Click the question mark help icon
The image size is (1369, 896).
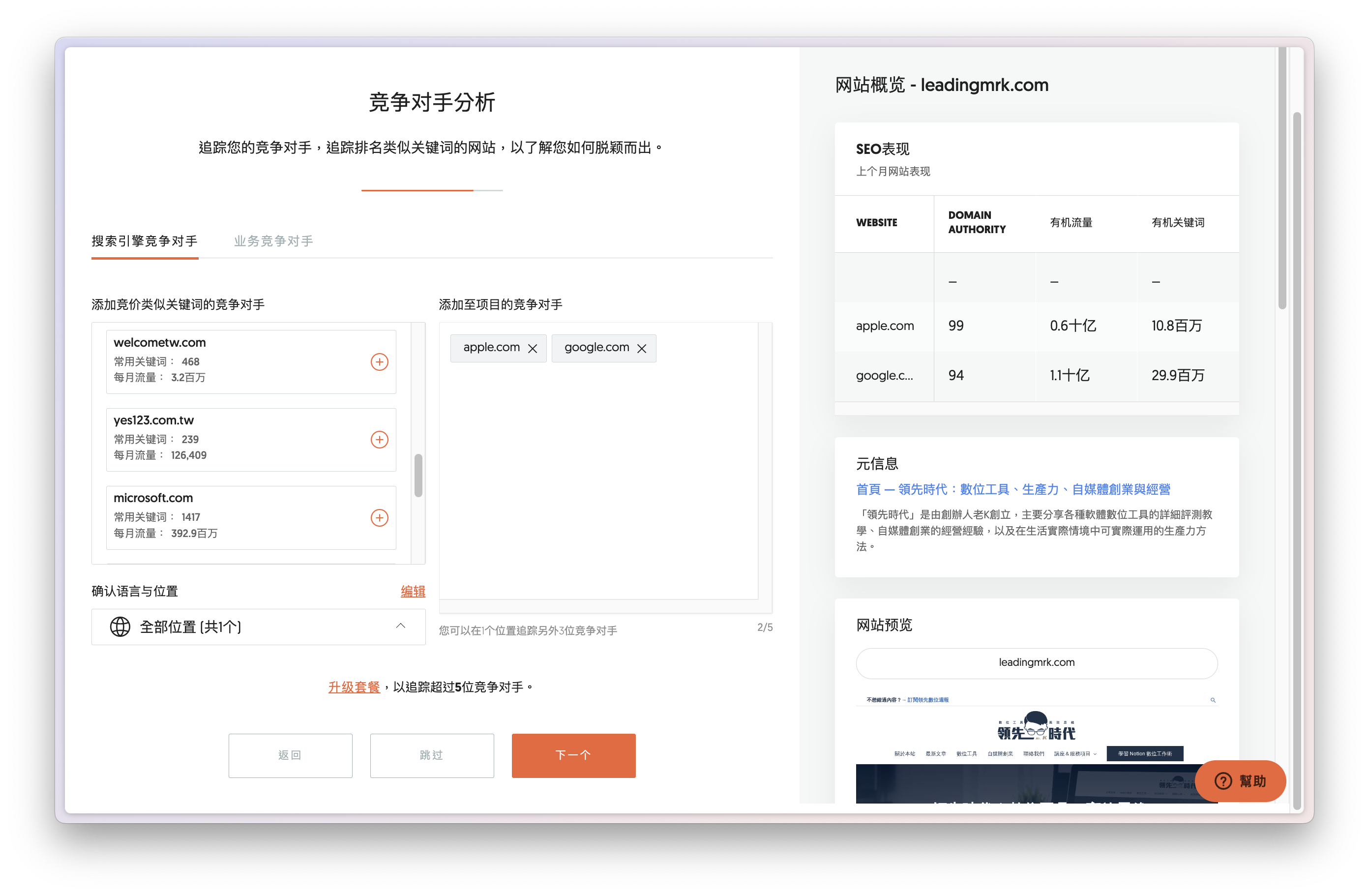[x=1223, y=781]
